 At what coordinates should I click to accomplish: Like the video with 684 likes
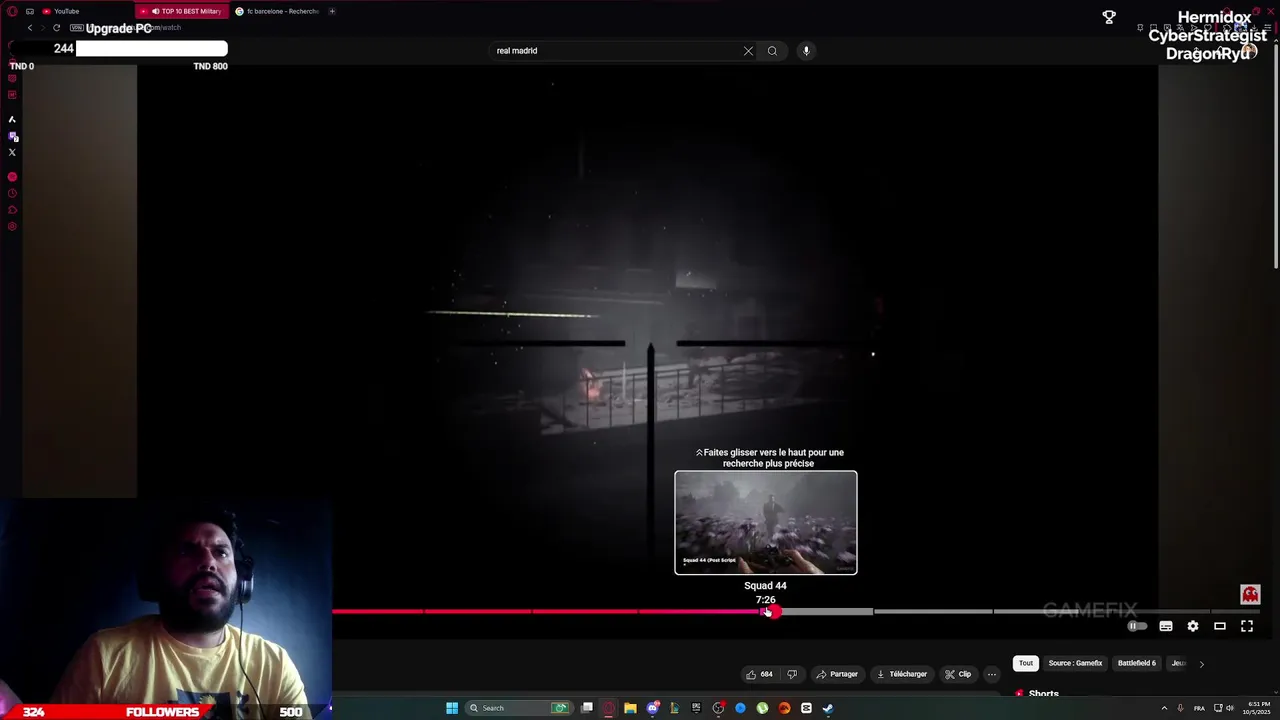[x=760, y=674]
